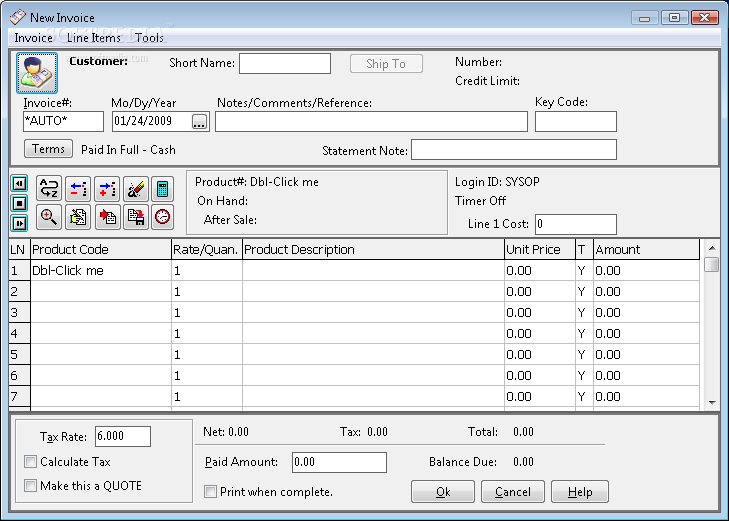Click the Product Description cell in line 1
The height and width of the screenshot is (521, 729).
pyautogui.click(x=373, y=270)
